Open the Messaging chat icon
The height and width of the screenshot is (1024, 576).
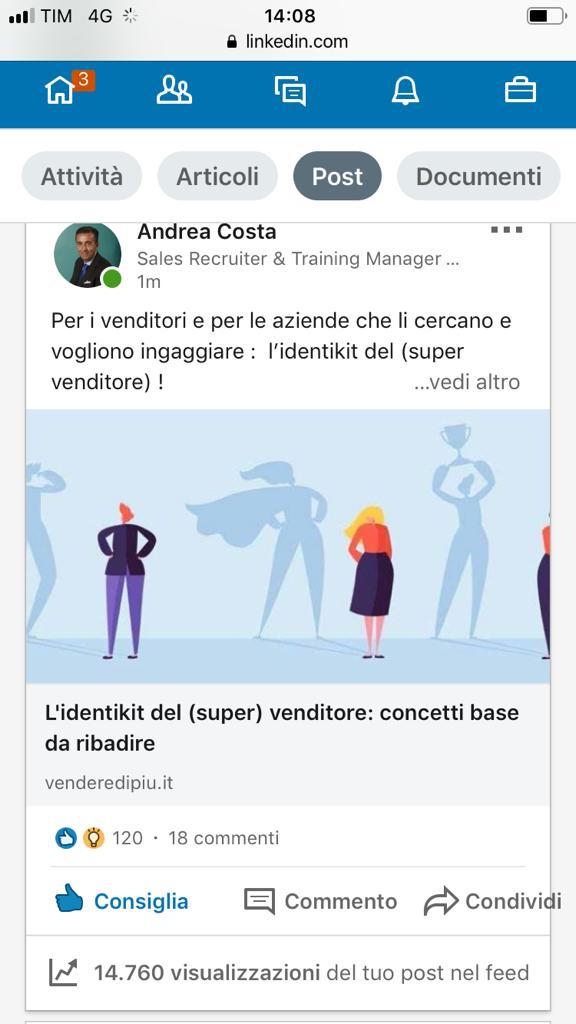[290, 91]
